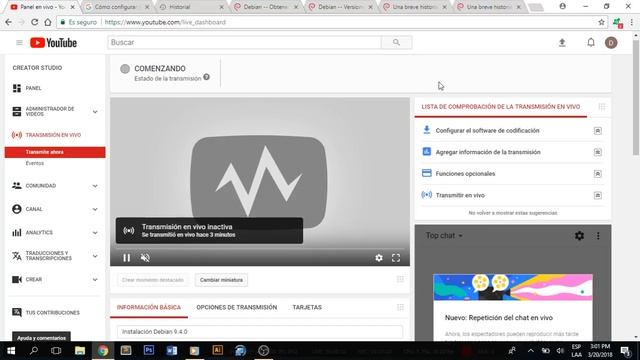Open Microsoft Word from the taskbar
The height and width of the screenshot is (360, 640).
[x=172, y=351]
